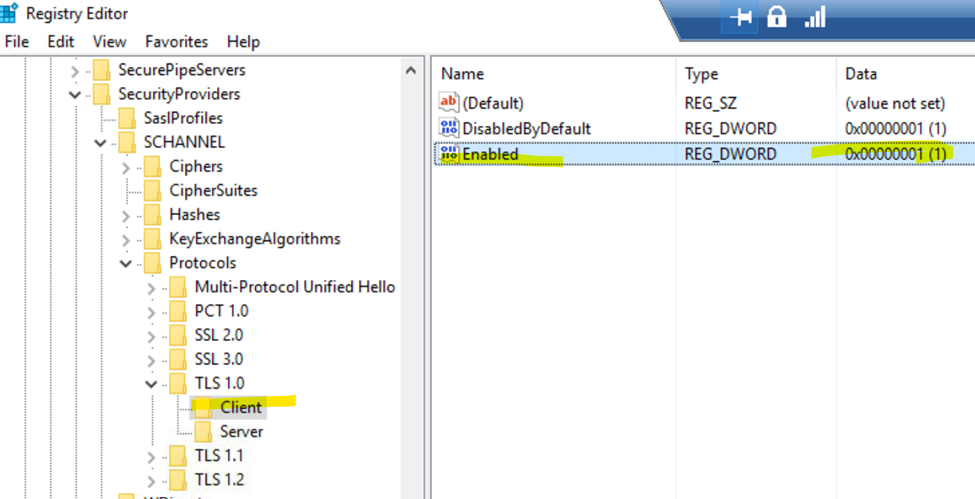975x499 pixels.
Task: Click the (Default) string value icon
Action: coord(448,101)
